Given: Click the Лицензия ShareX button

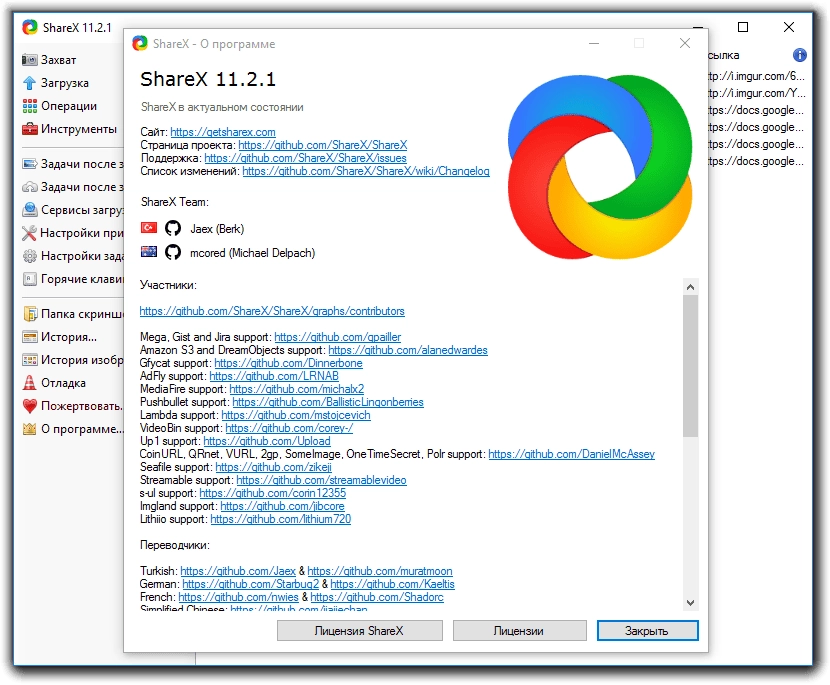Looking at the screenshot, I should pos(359,630).
